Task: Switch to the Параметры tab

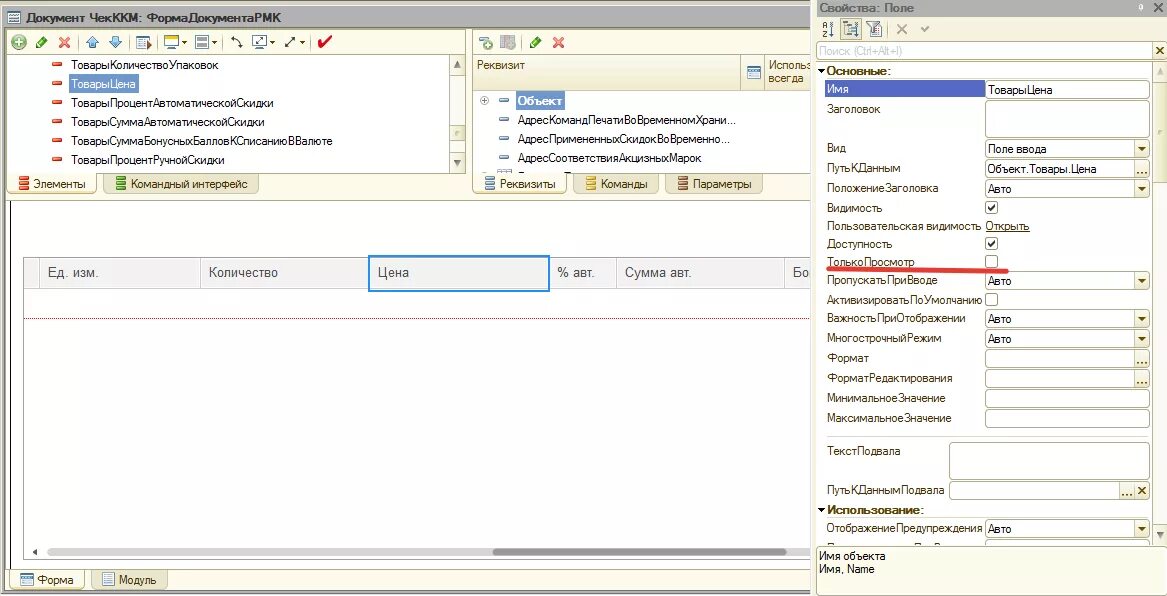Action: pyautogui.click(x=713, y=184)
